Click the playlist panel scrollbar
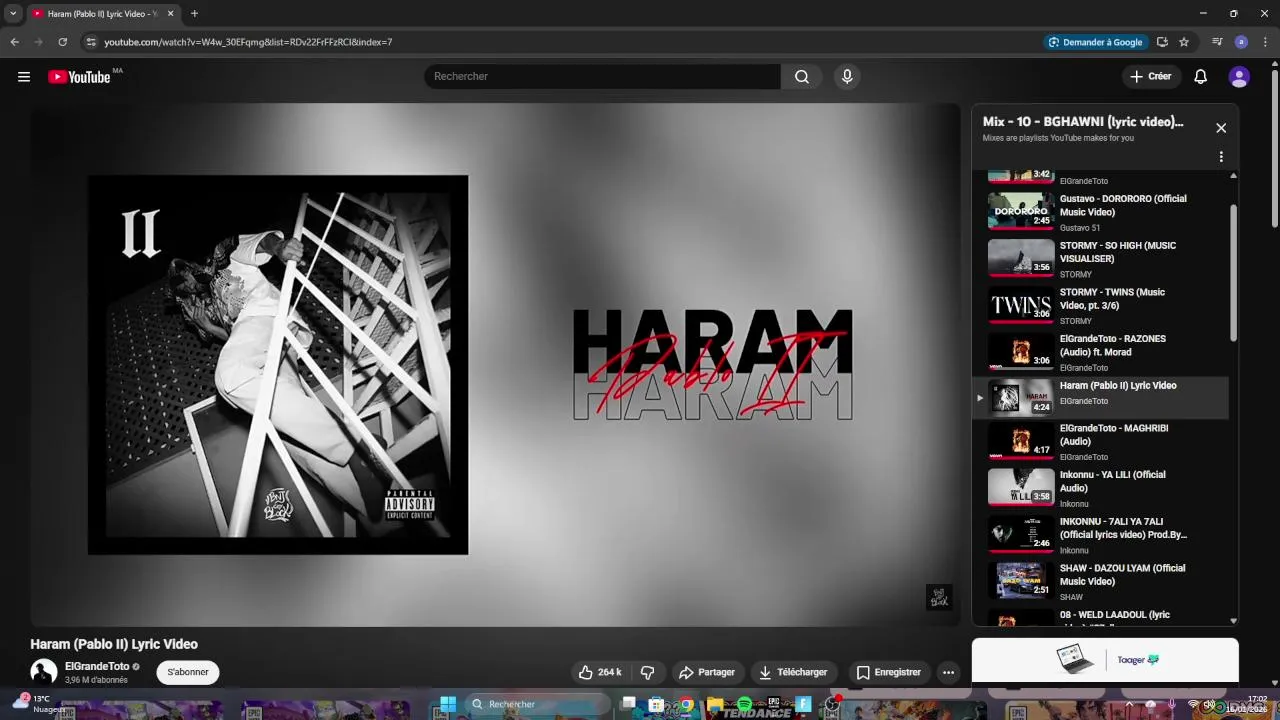 point(1233,275)
